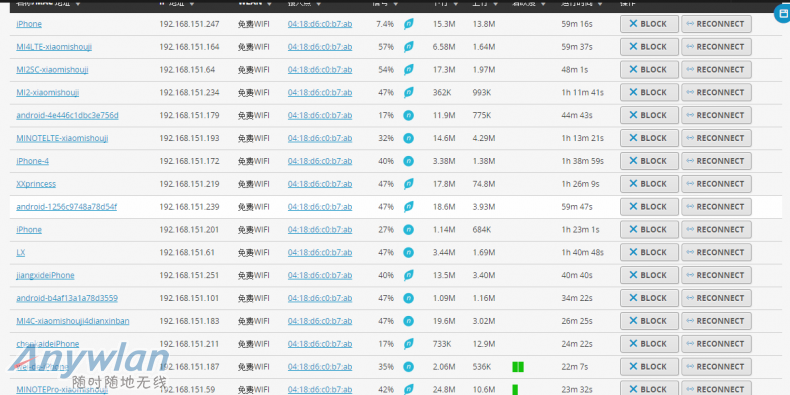Reconnect the XXprincess client
Image resolution: width=790 pixels, height=395 pixels.
[x=716, y=184]
